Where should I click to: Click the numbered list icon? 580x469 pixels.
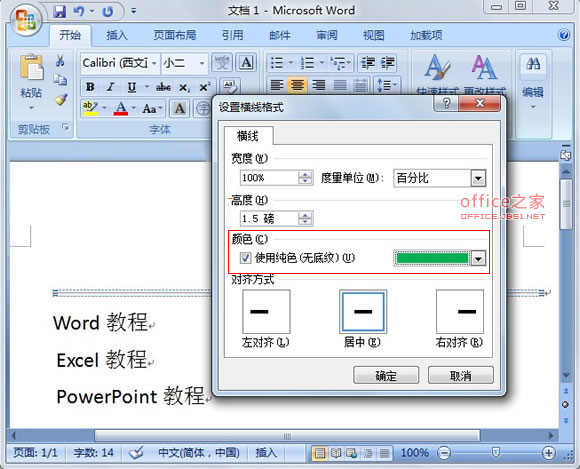coord(307,63)
